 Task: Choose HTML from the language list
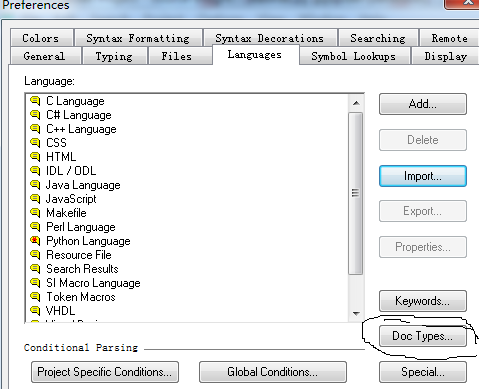coord(61,157)
